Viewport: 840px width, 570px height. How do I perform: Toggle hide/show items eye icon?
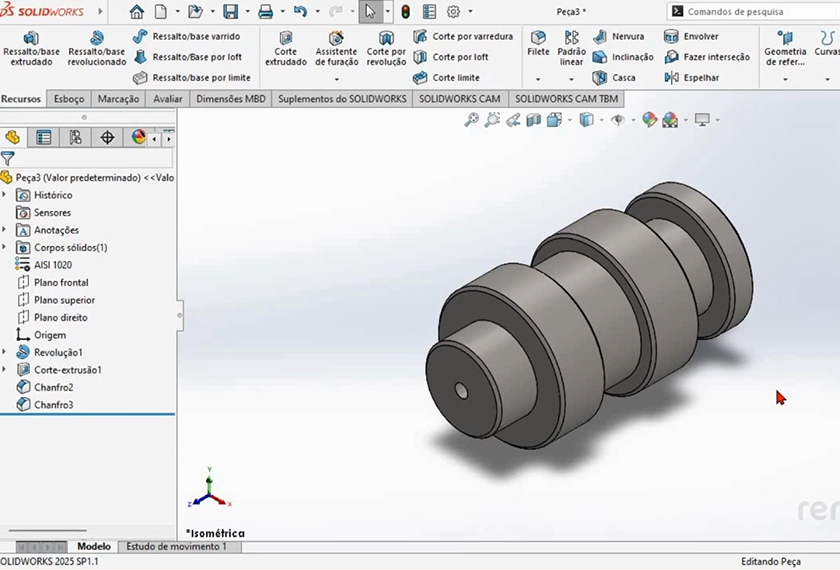(617, 120)
